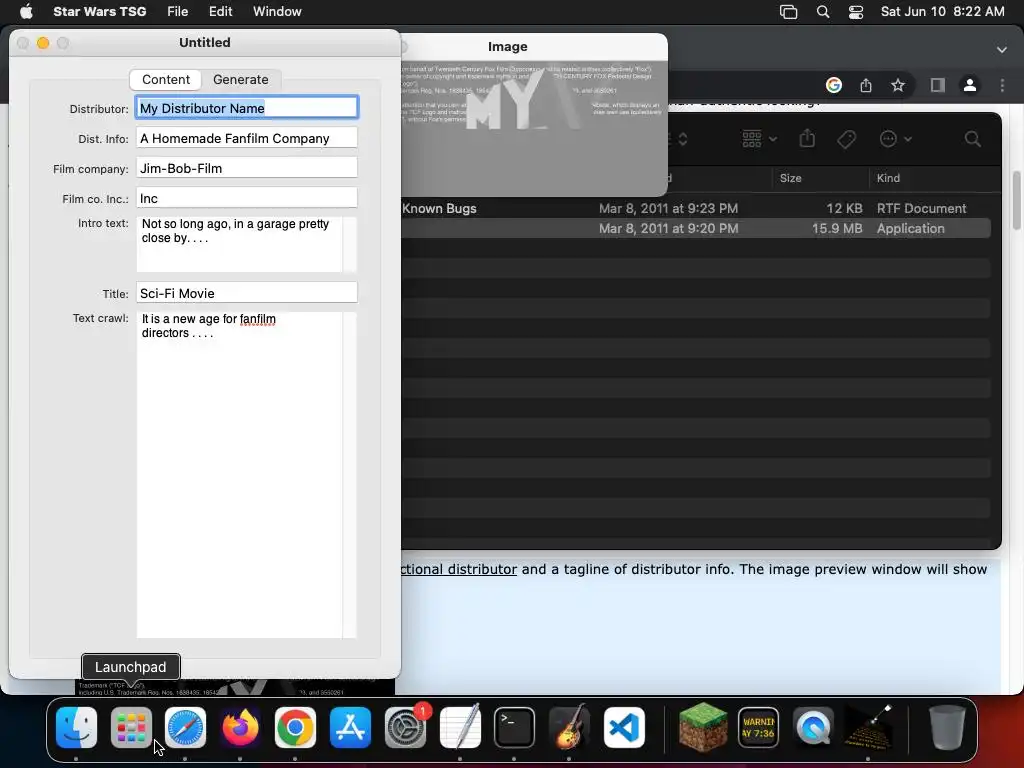Select the Known Bugs file row
Screen dimensions: 1024x768
(696, 208)
